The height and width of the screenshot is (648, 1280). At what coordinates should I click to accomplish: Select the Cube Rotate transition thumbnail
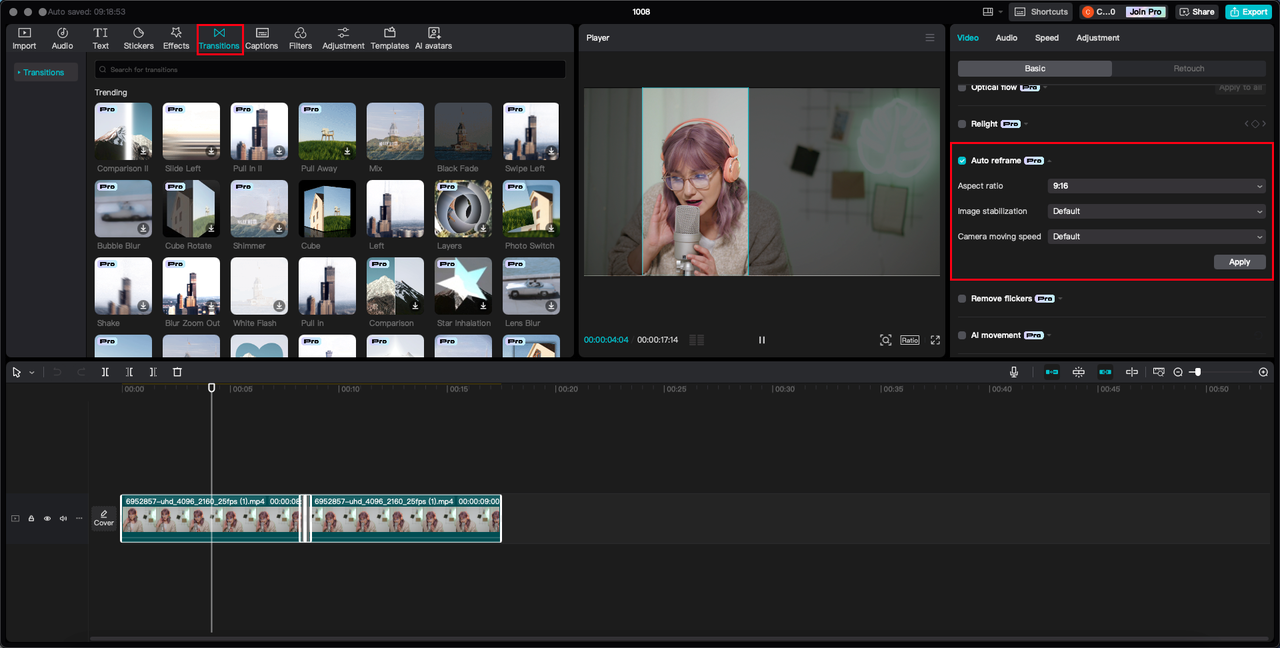(189, 209)
